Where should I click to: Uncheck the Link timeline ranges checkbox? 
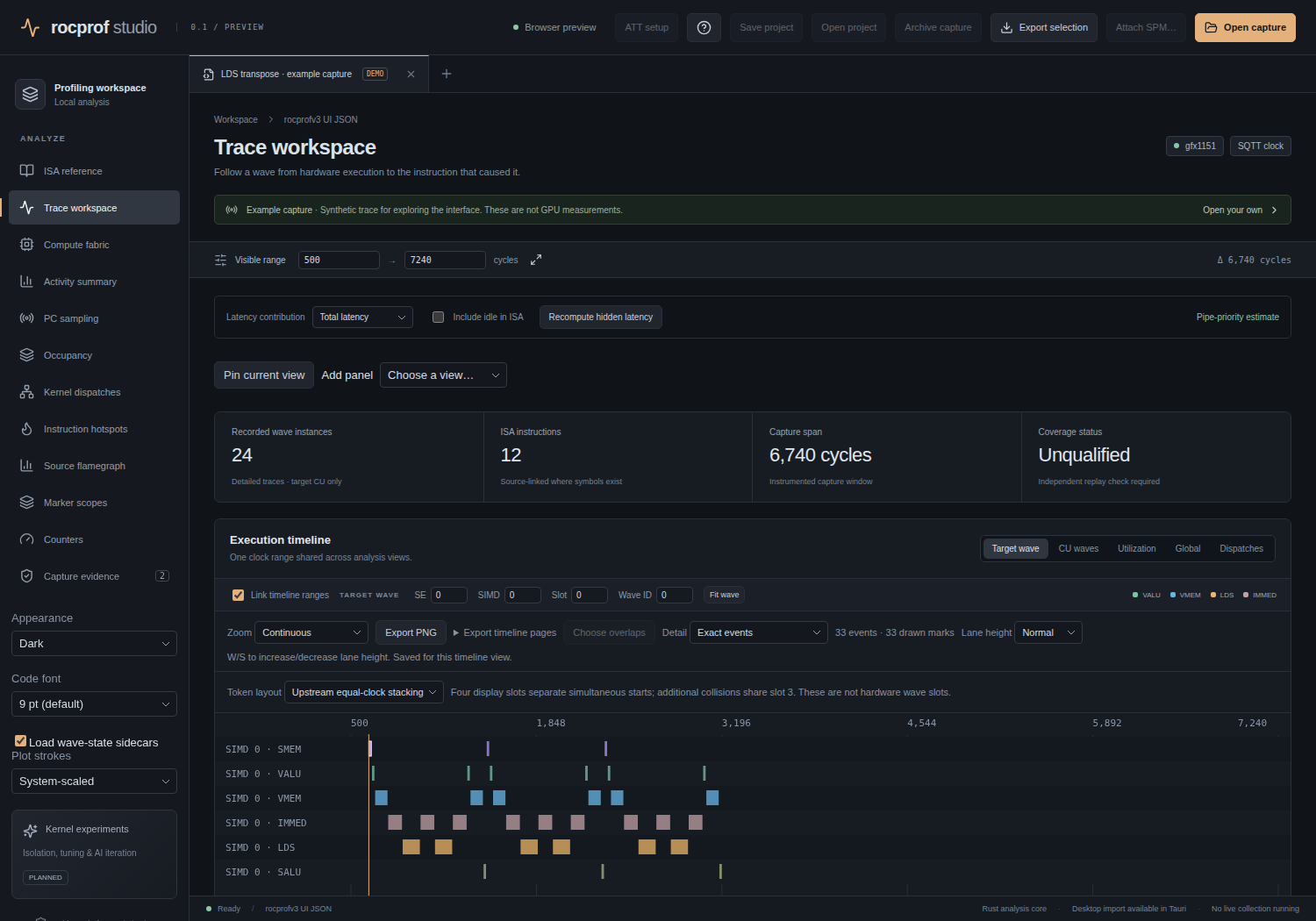238,595
